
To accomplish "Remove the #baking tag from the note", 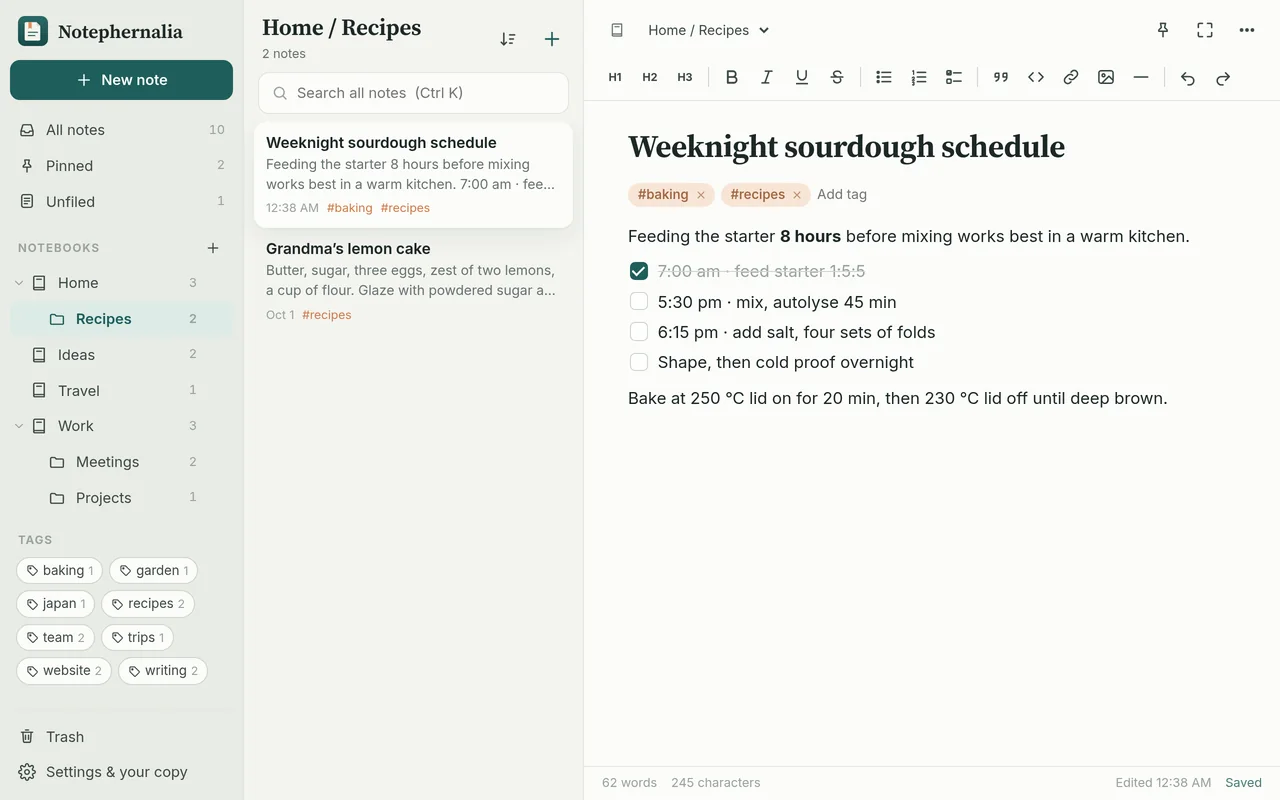I will pyautogui.click(x=701, y=195).
